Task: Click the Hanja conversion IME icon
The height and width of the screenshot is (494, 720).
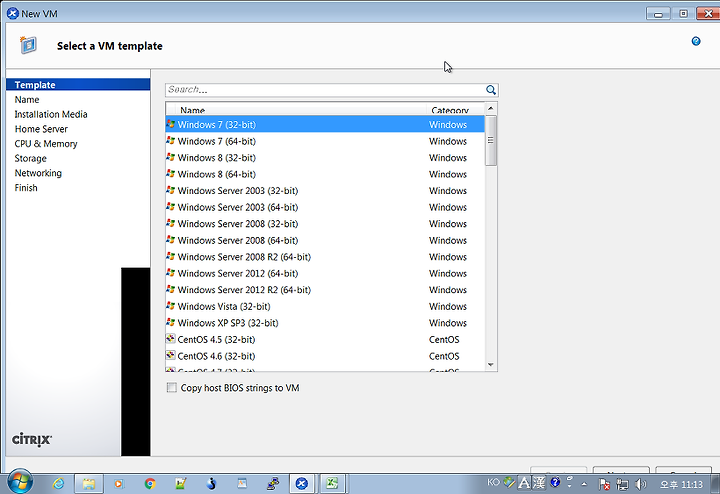Action: [x=539, y=483]
